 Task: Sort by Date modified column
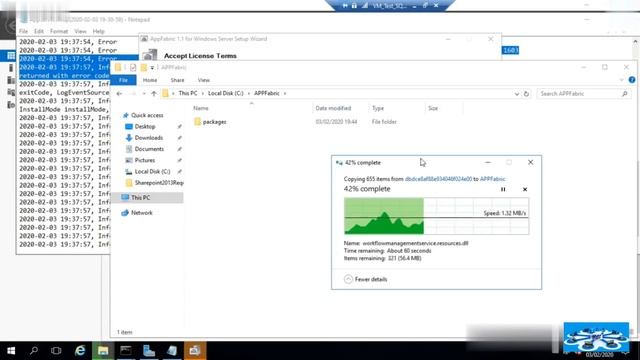[333, 108]
